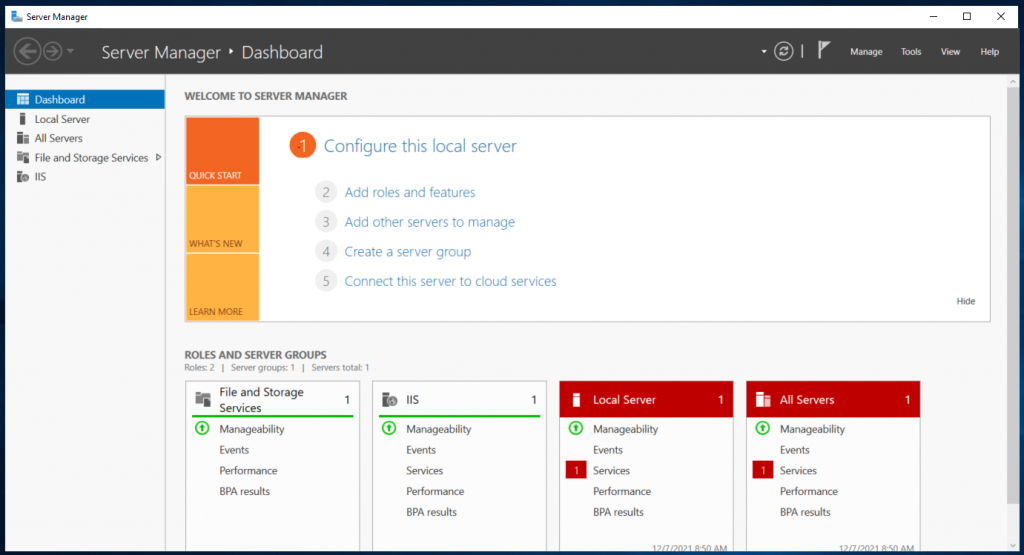1024x555 pixels.
Task: Open the Help menu
Action: tap(989, 52)
